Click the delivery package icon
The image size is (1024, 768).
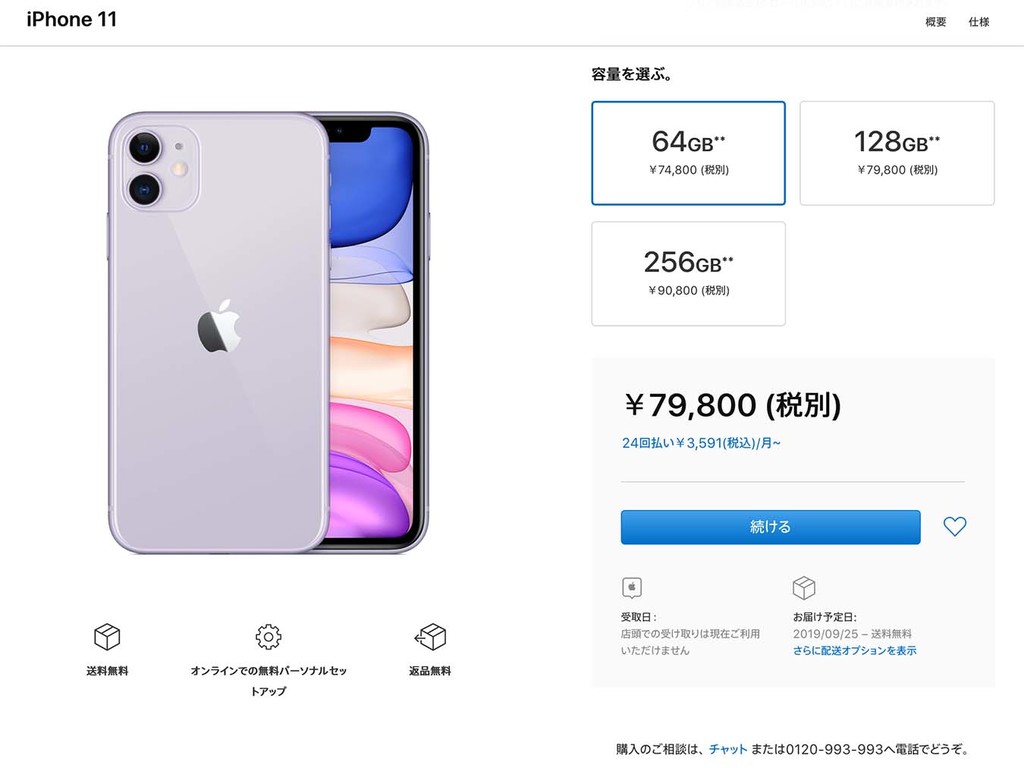click(804, 588)
